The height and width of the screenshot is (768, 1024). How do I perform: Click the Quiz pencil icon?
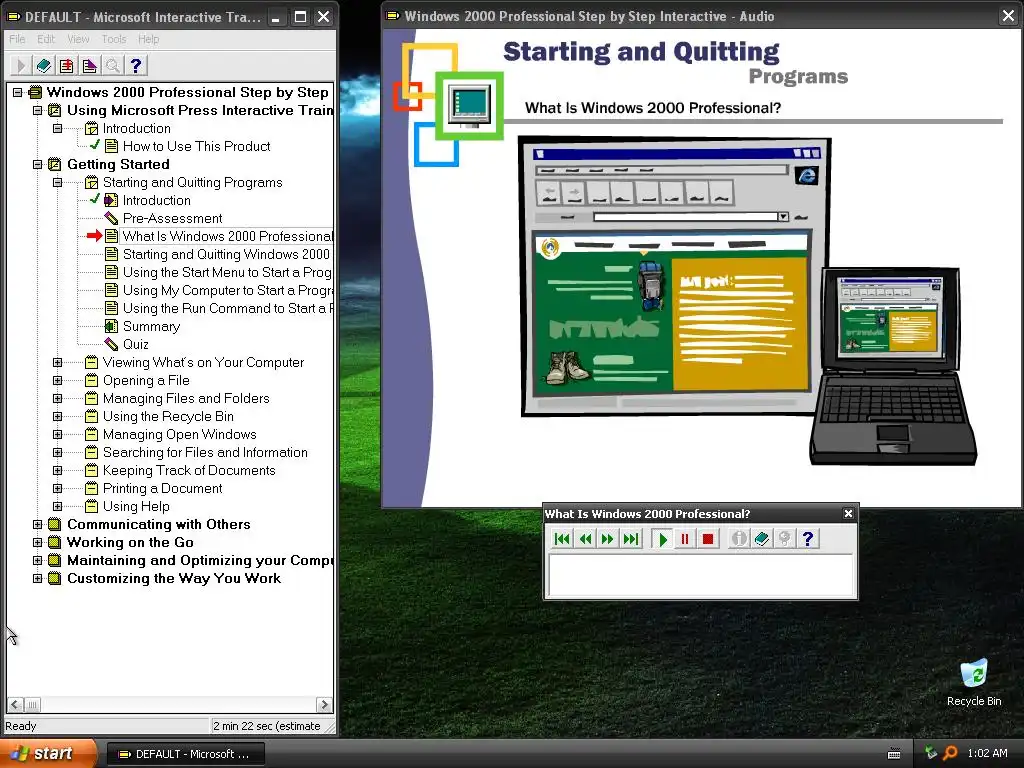(x=111, y=344)
